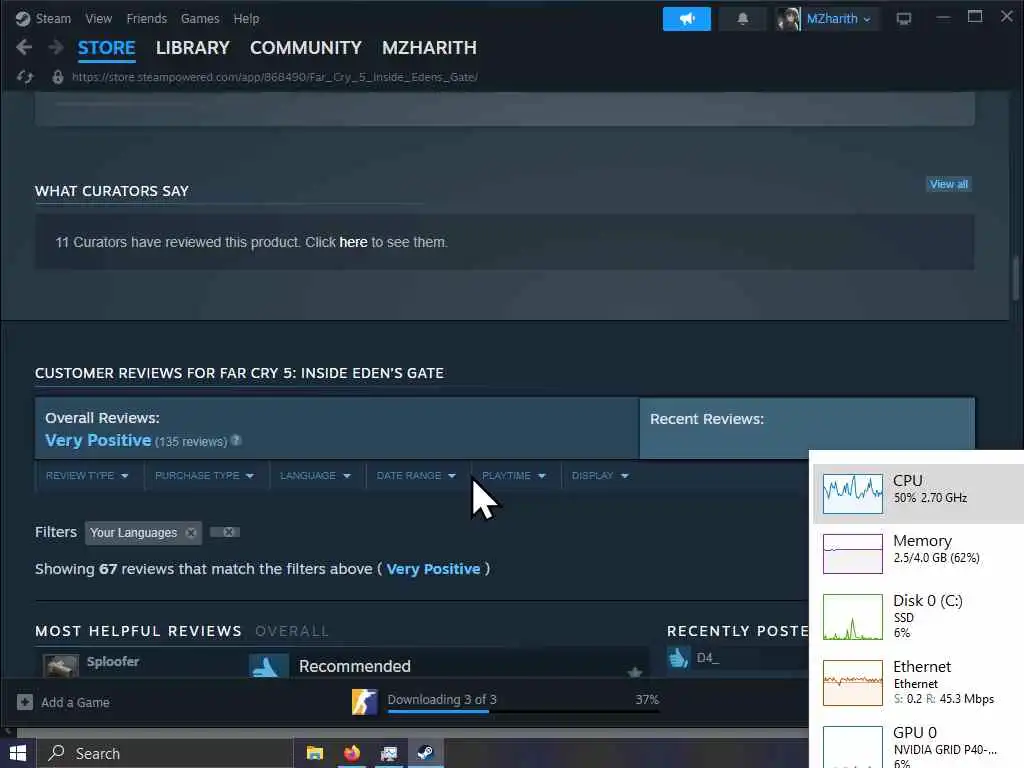Select the GPU 0 entry in Task Manager
1024x768 pixels.
point(917,744)
